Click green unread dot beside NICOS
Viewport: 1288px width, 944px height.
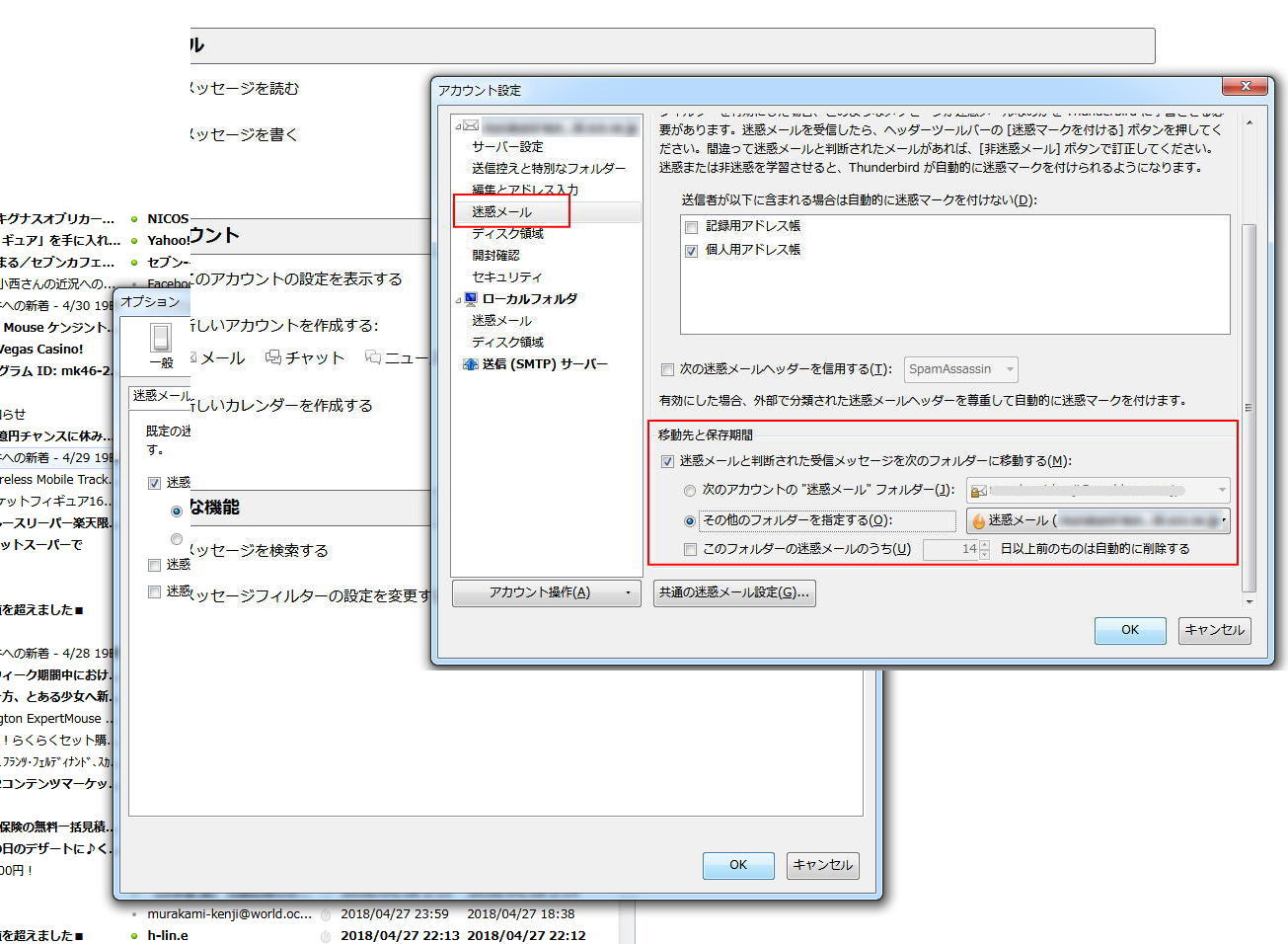(x=134, y=219)
